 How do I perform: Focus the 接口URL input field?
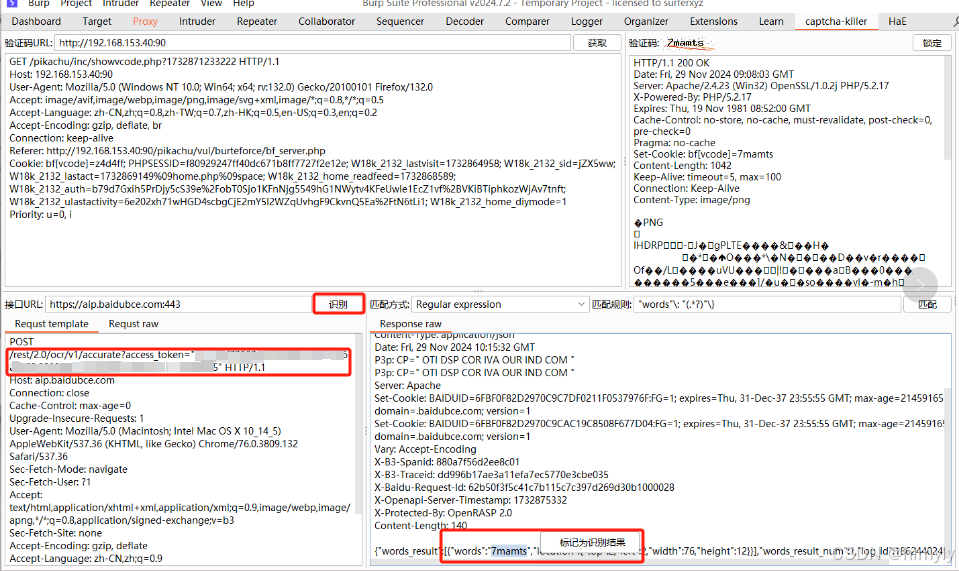[x=179, y=304]
